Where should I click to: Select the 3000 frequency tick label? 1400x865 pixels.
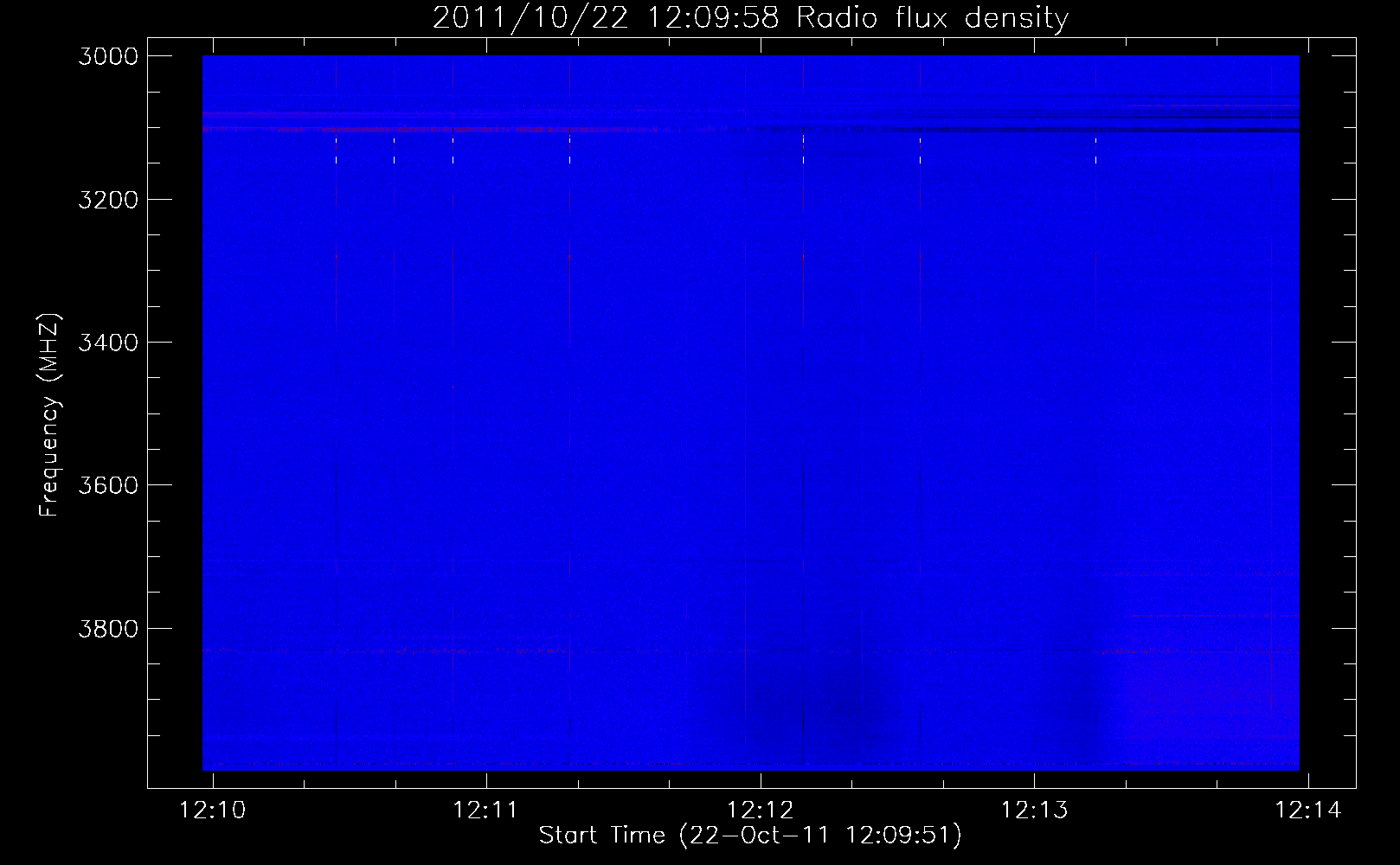tap(108, 56)
